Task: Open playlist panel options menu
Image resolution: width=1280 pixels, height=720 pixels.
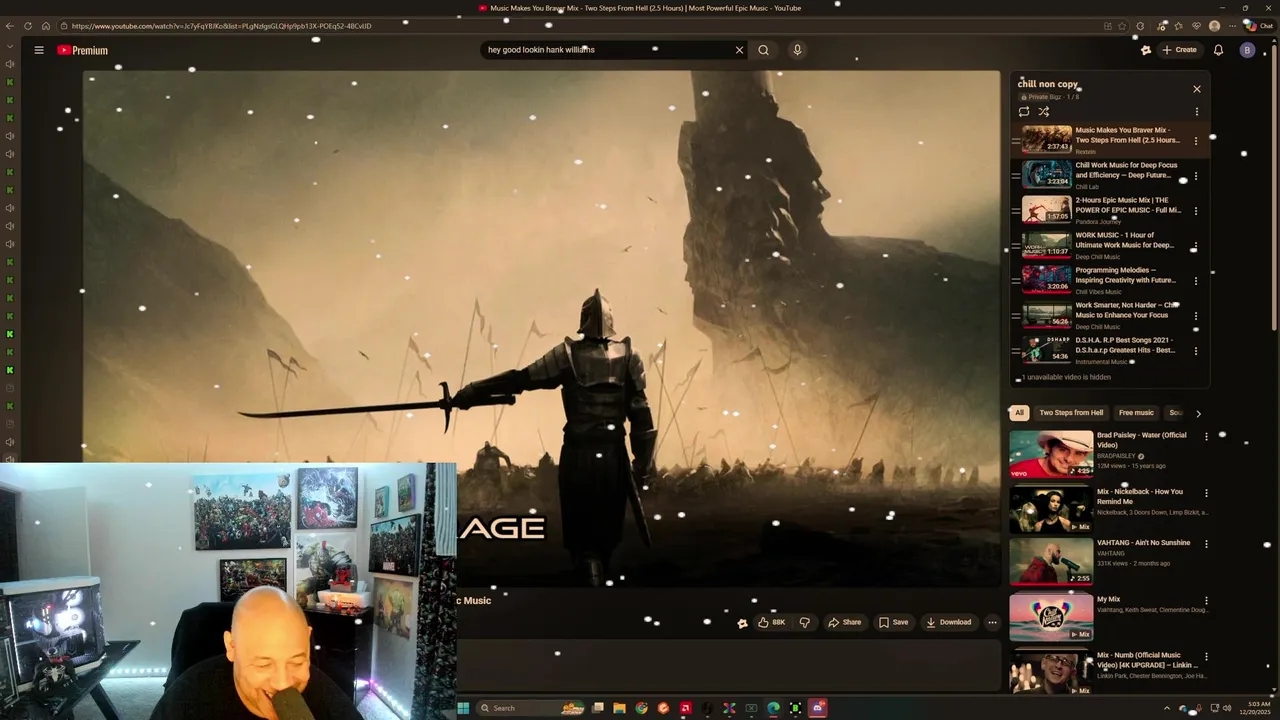Action: tap(1196, 112)
